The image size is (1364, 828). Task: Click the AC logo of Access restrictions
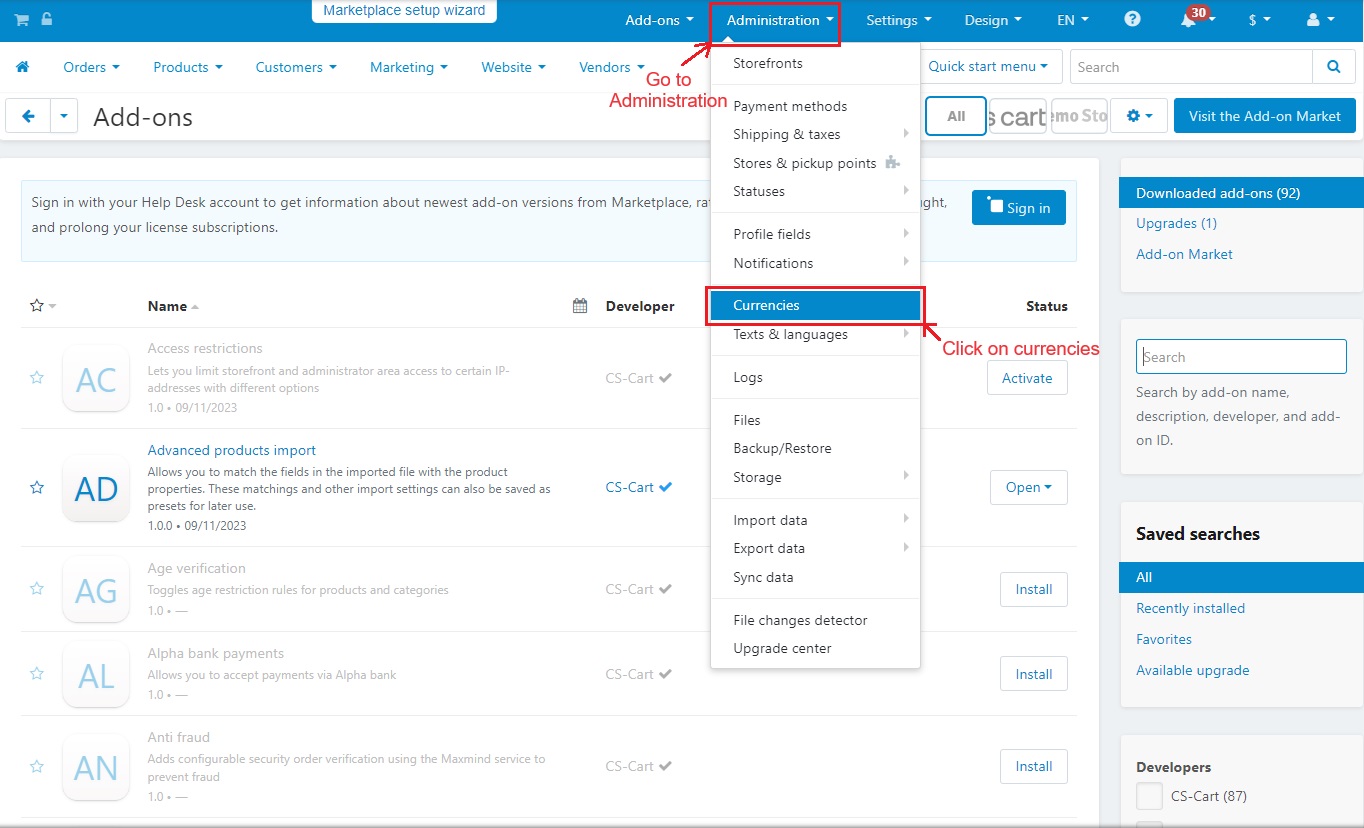[x=96, y=378]
